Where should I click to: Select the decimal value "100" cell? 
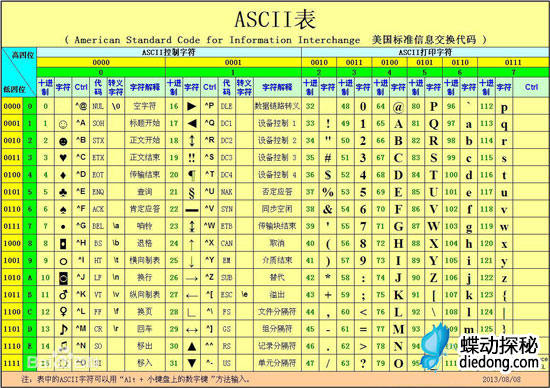tap(451, 175)
